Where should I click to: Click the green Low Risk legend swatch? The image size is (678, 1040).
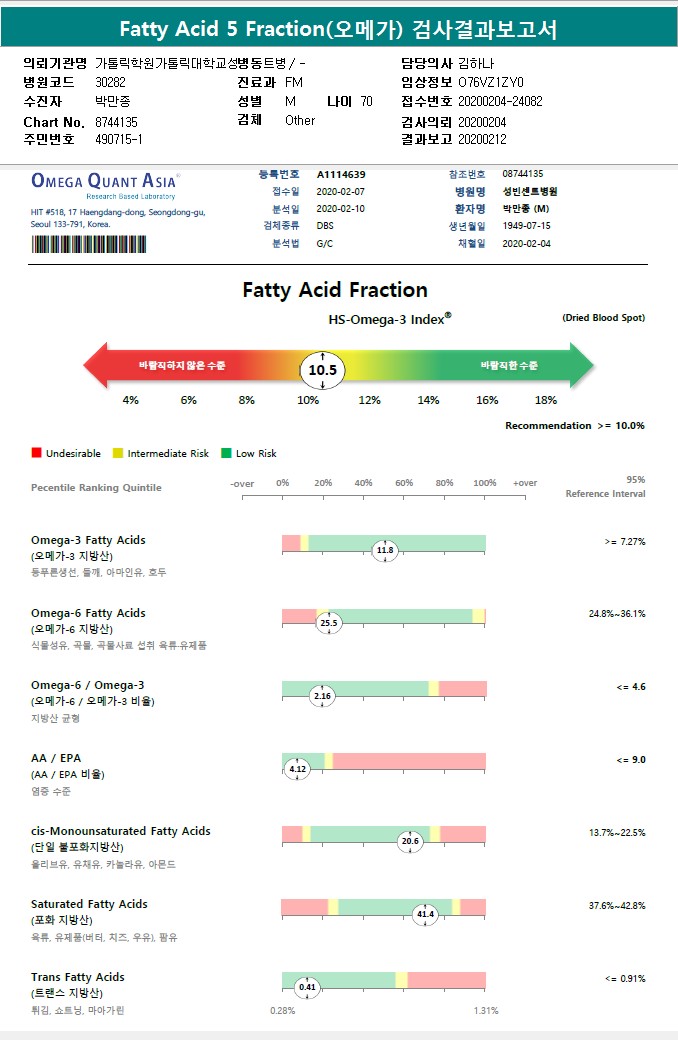[x=226, y=453]
